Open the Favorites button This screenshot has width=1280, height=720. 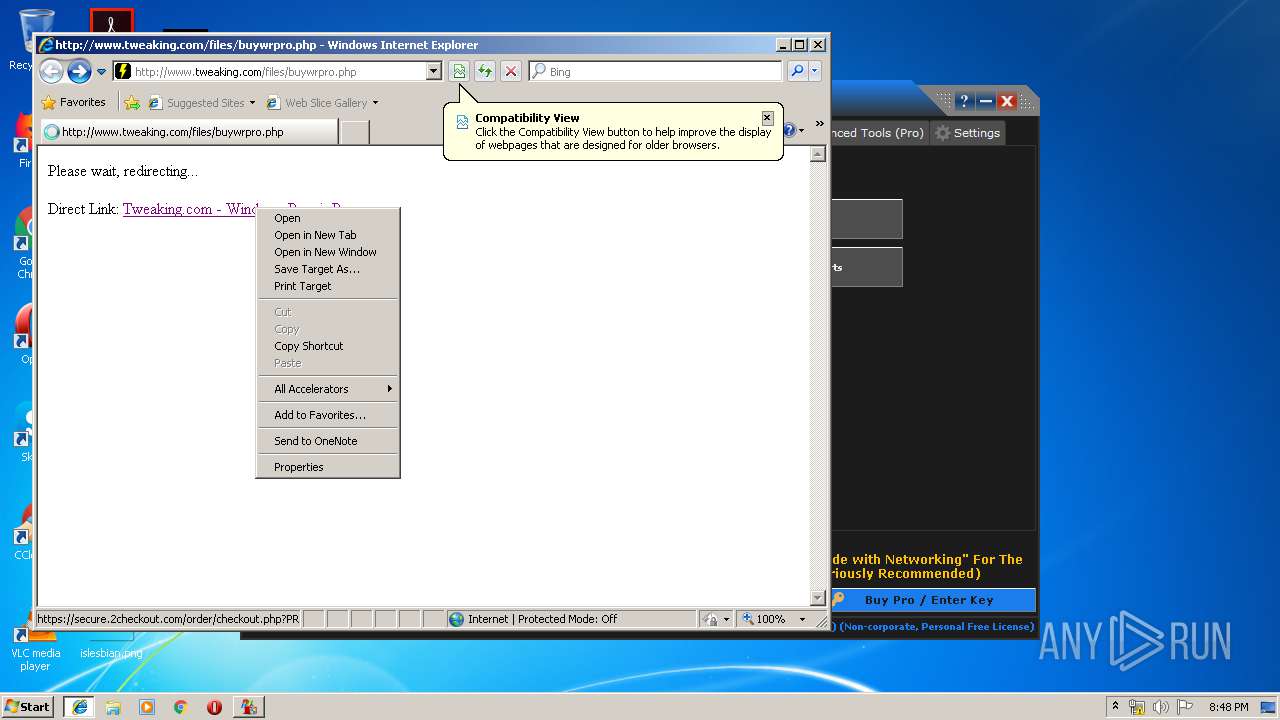(x=74, y=102)
